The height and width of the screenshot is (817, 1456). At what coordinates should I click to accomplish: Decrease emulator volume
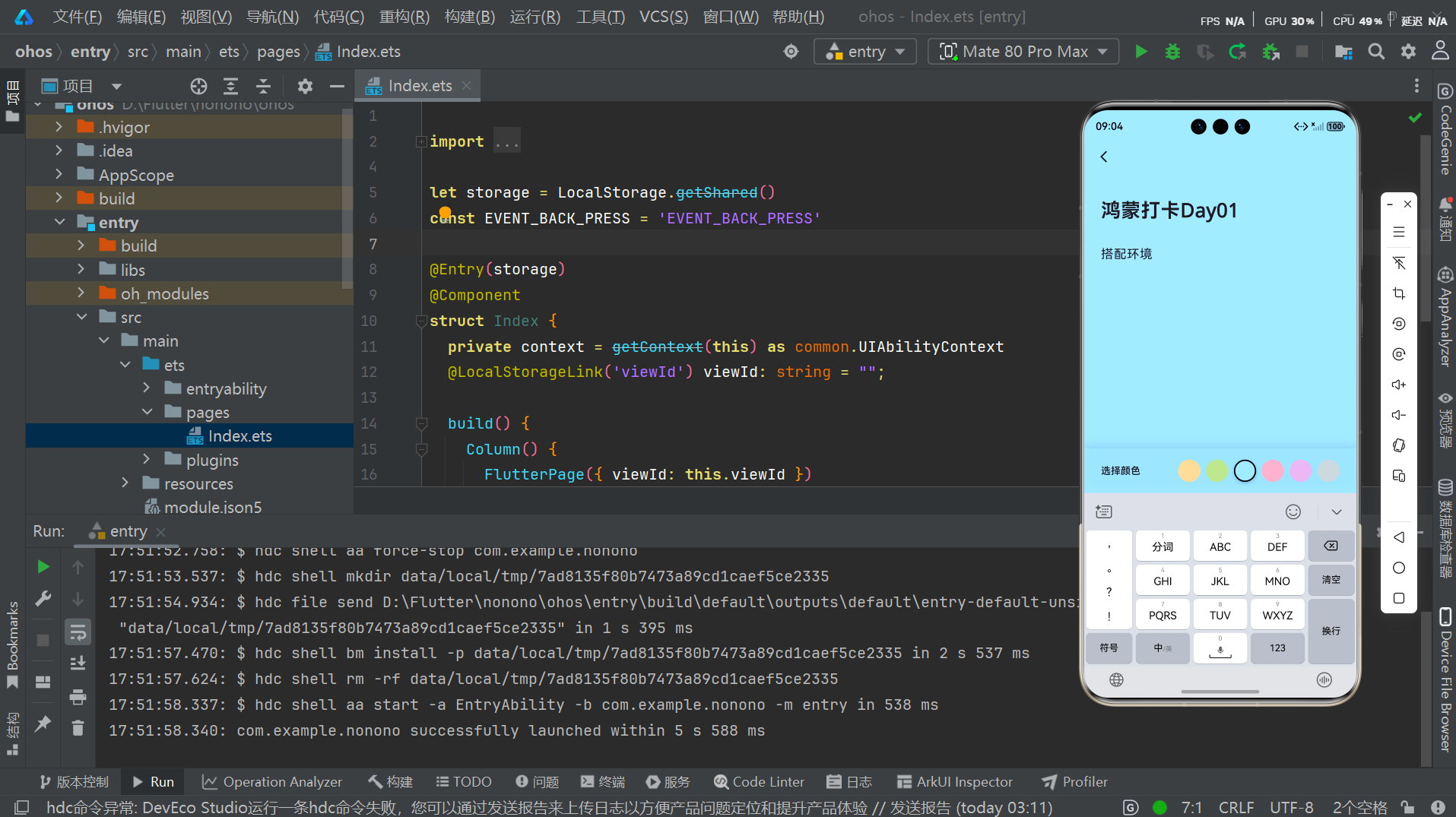click(x=1399, y=415)
